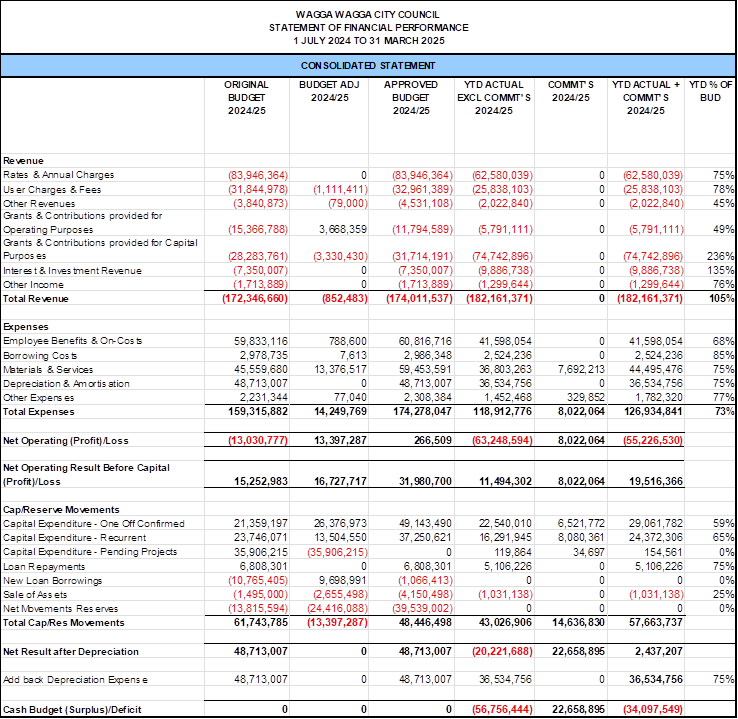Select the 'Other Revenues' row label

pyautogui.click(x=39, y=204)
